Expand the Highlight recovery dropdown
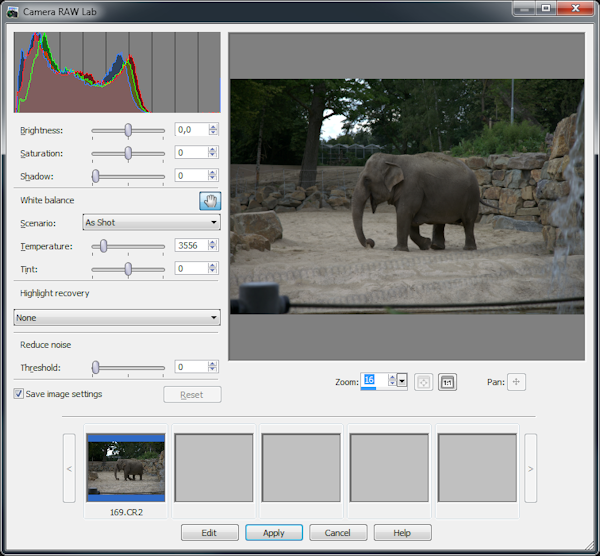 tap(117, 317)
